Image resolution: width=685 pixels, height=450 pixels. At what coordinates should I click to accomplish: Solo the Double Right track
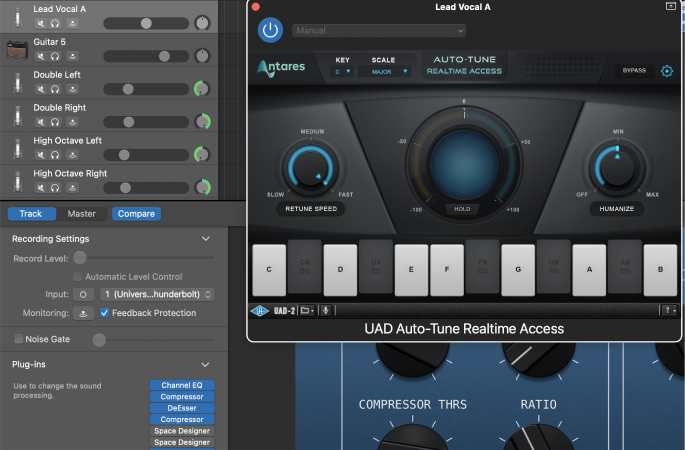click(x=55, y=122)
